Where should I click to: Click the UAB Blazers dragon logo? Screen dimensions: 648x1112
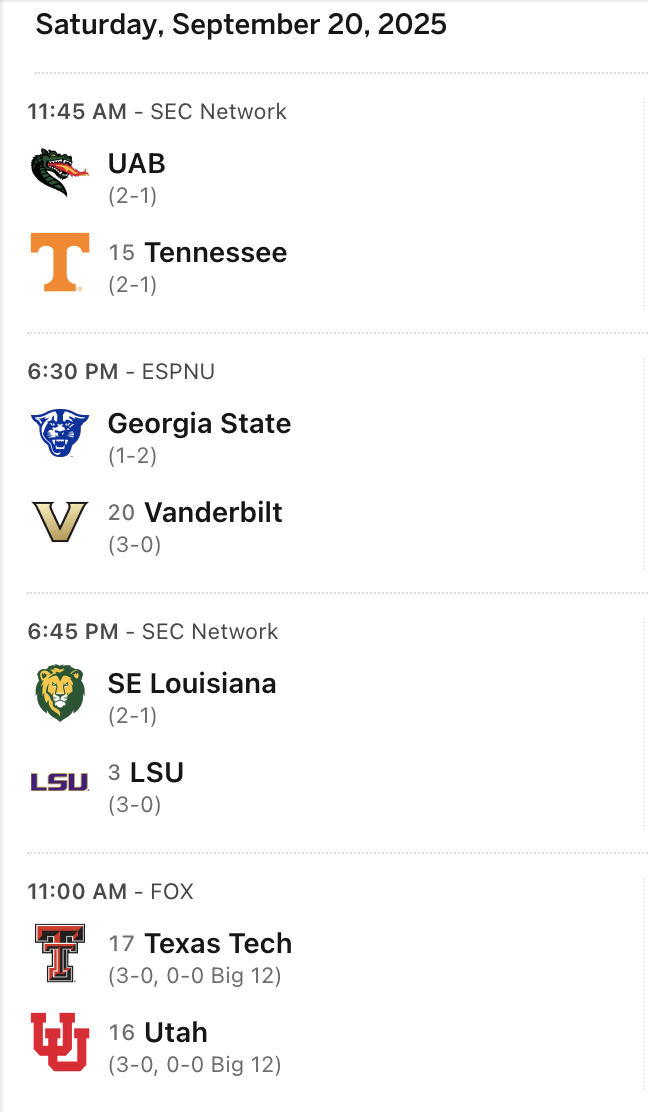pos(60,173)
